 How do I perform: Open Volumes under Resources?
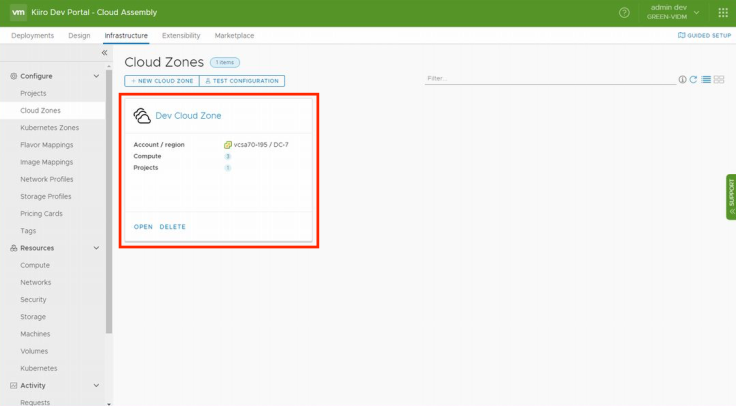tap(34, 351)
